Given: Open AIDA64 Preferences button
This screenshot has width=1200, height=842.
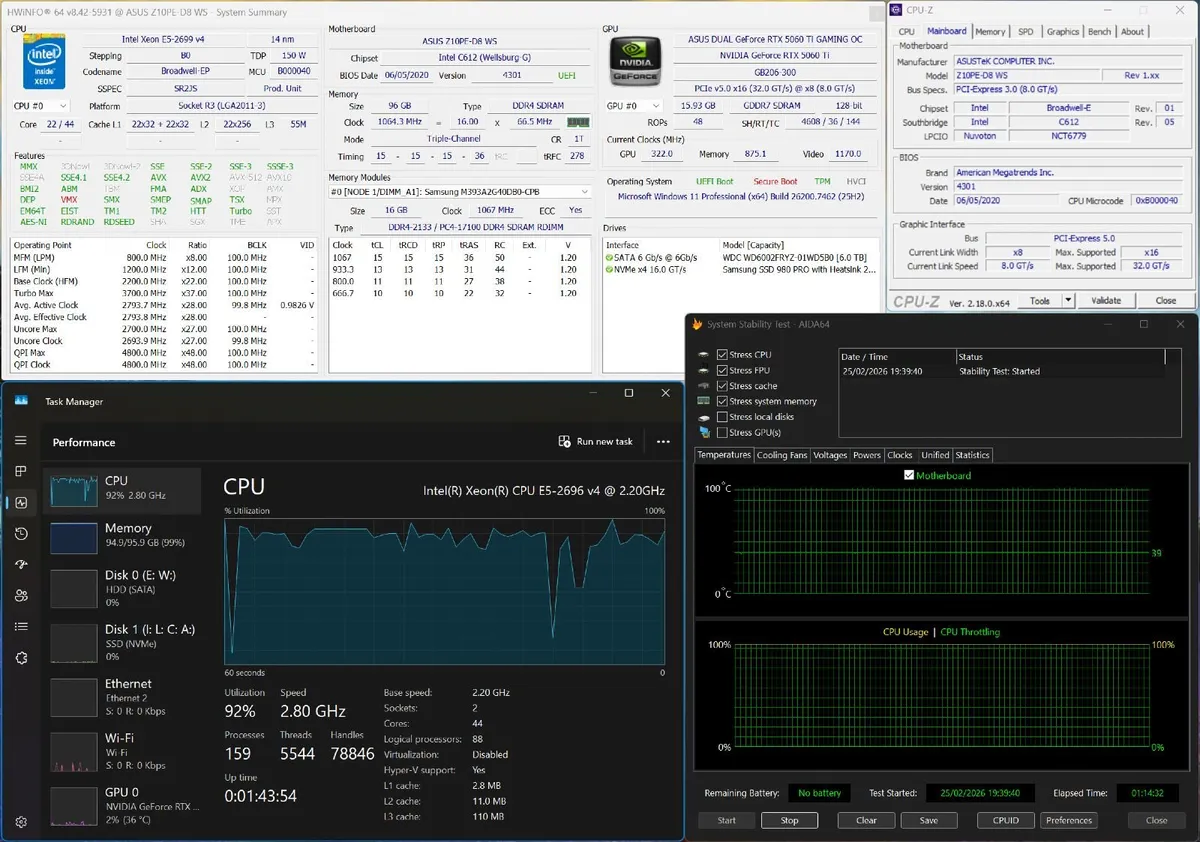Looking at the screenshot, I should coord(1069,820).
